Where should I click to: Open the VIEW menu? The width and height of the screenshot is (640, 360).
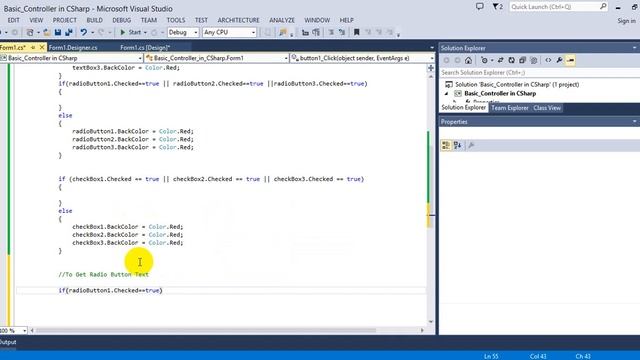point(36,20)
